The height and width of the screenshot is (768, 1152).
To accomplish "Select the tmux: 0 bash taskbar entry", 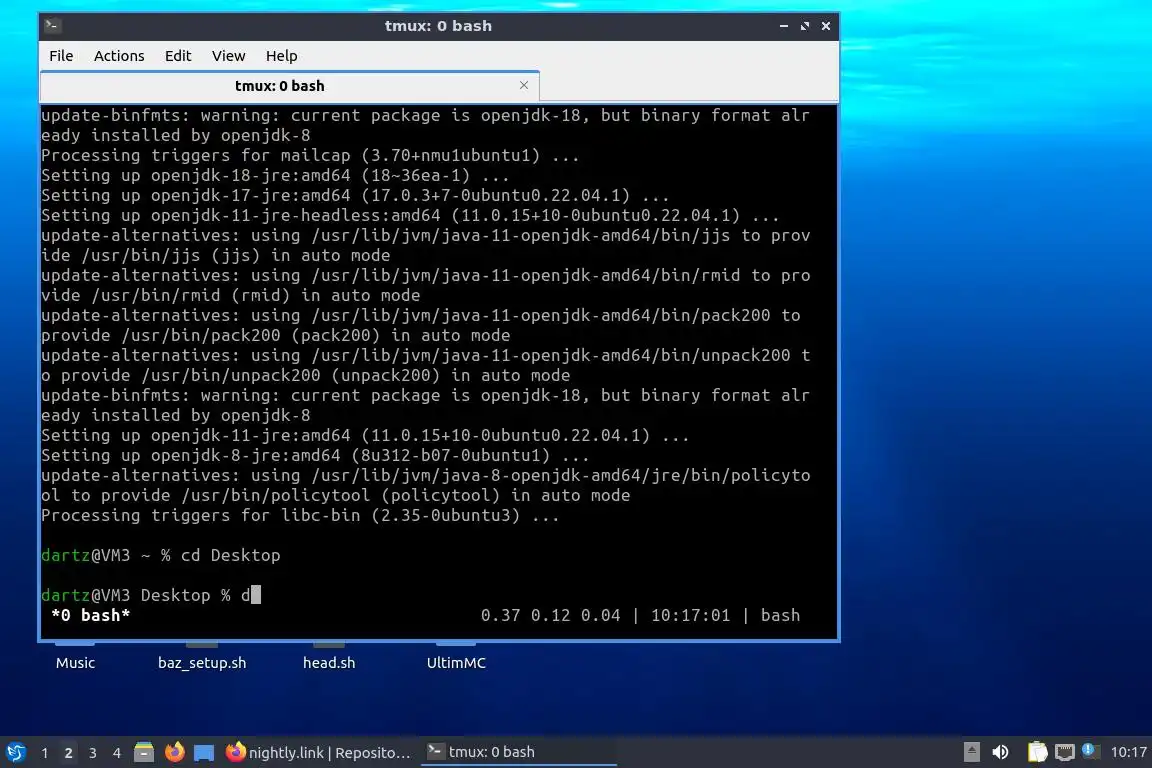I will coord(518,752).
